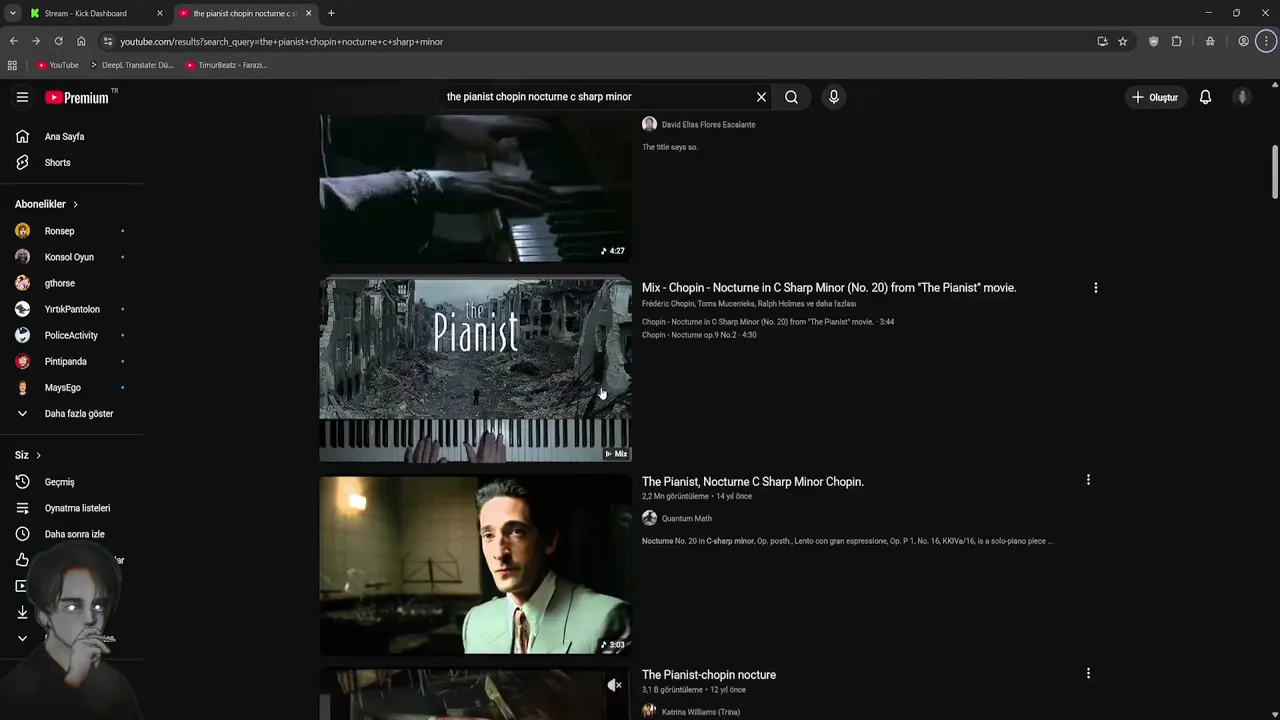Open the YırtıkPantolon channel
Viewport: 1280px width, 720px height.
click(x=72, y=309)
